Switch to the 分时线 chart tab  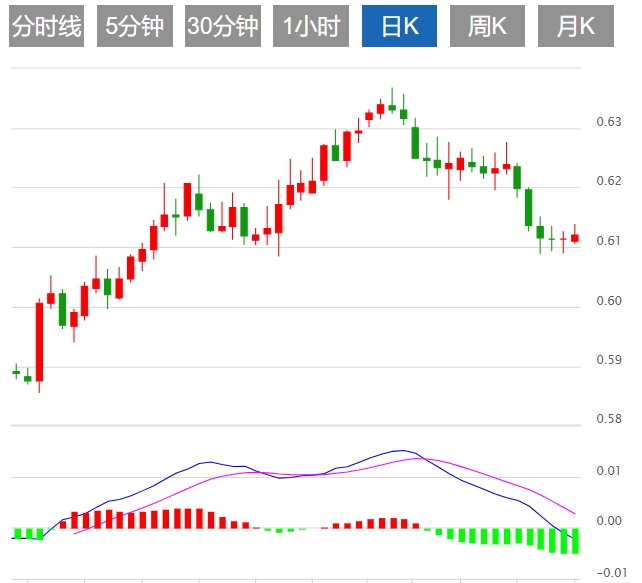[x=46, y=26]
